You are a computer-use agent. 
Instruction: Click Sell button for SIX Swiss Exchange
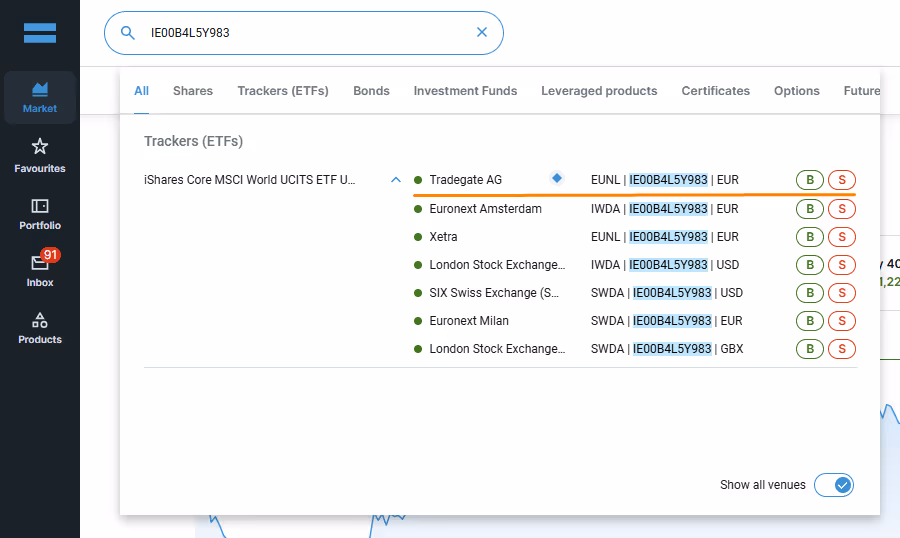tap(842, 293)
